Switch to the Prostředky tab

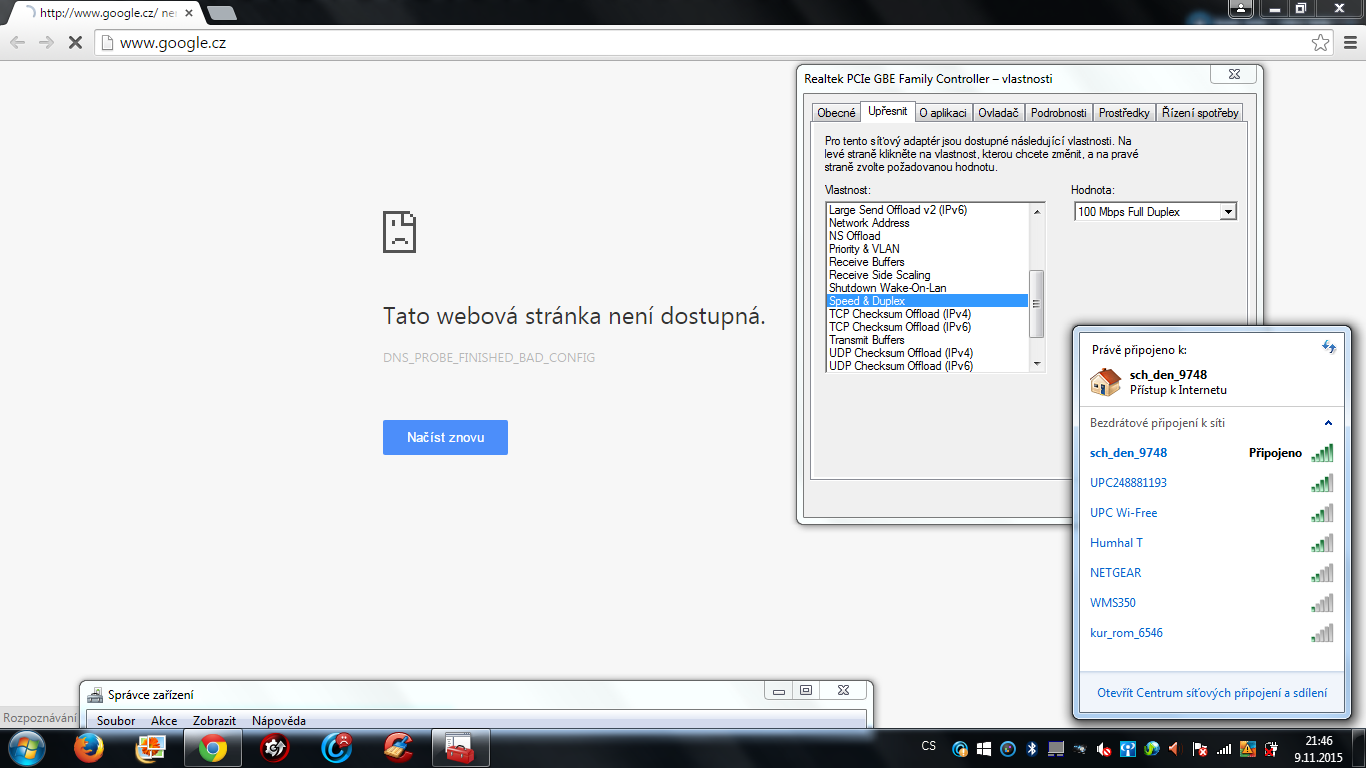pyautogui.click(x=1125, y=113)
